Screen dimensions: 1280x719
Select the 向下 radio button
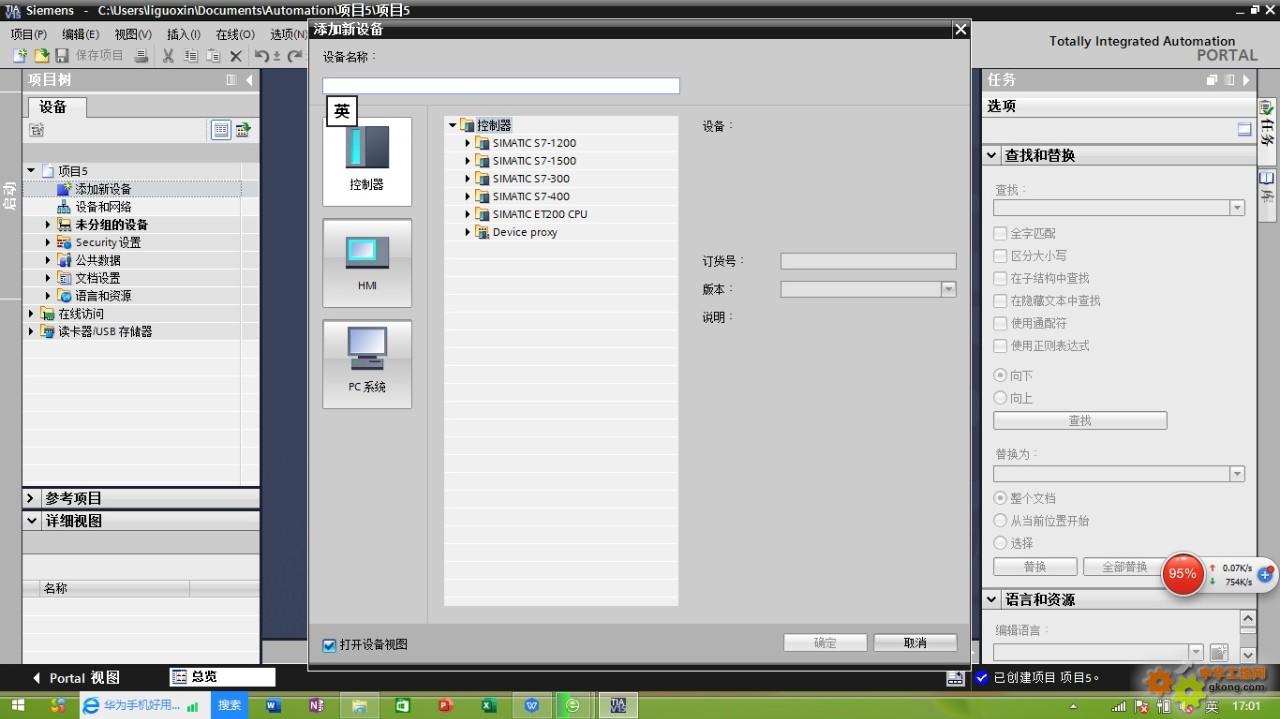pos(1000,375)
